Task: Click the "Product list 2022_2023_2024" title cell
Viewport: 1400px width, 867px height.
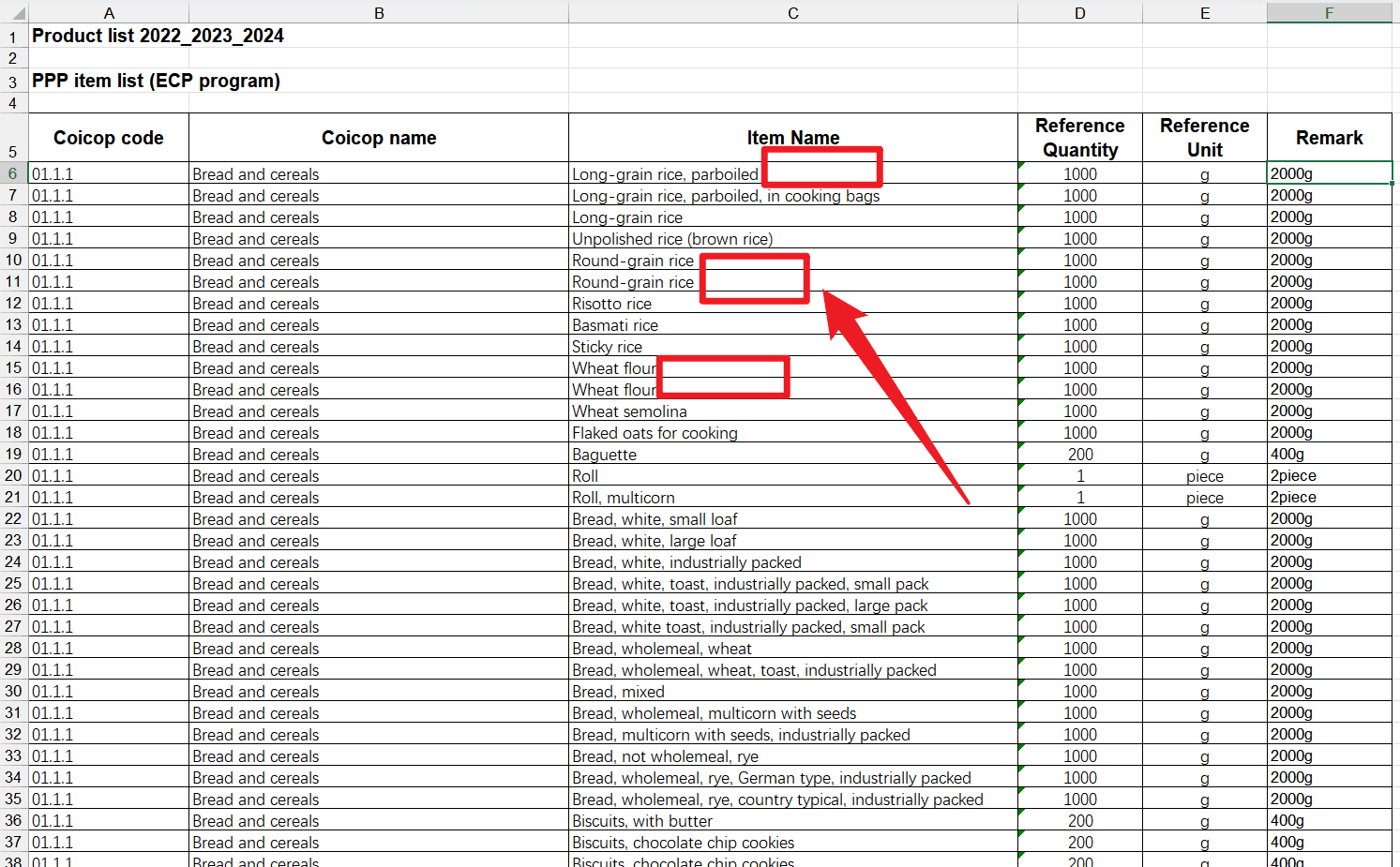Action: pyautogui.click(x=158, y=36)
